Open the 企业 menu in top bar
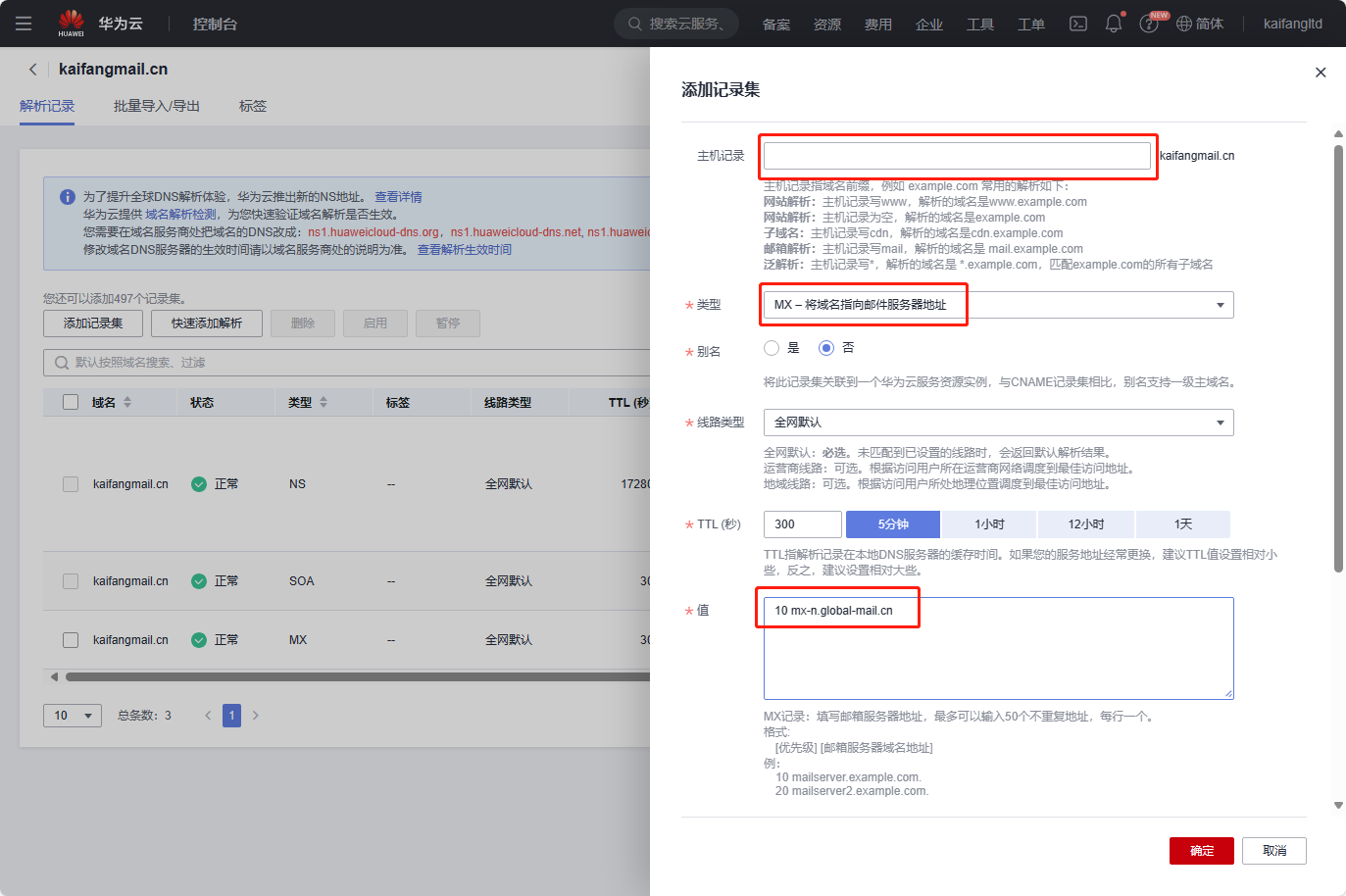1346x896 pixels. pos(929,25)
